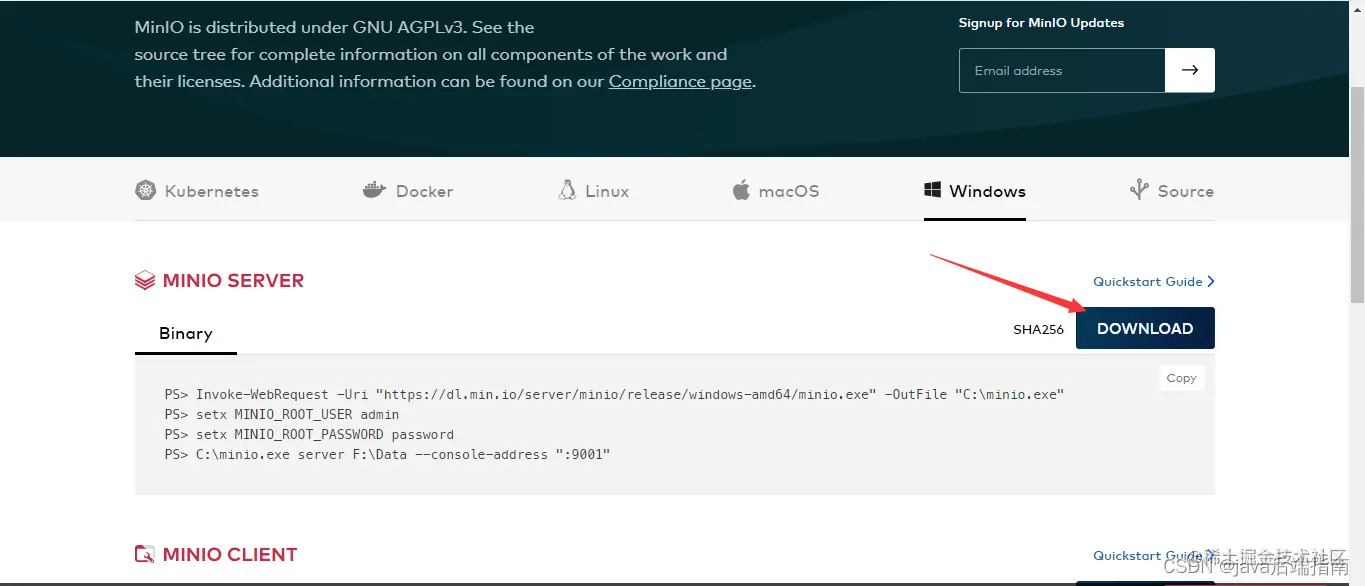1365x586 pixels.
Task: Open the Compliance page link
Action: click(680, 82)
